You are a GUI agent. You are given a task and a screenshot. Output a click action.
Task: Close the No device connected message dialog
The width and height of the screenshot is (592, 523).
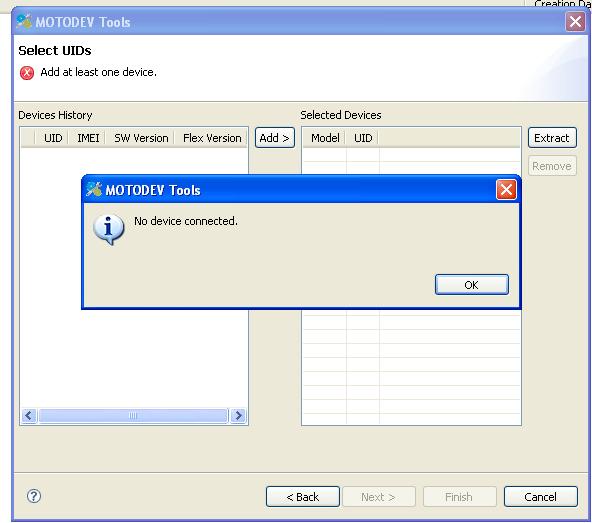click(x=506, y=190)
